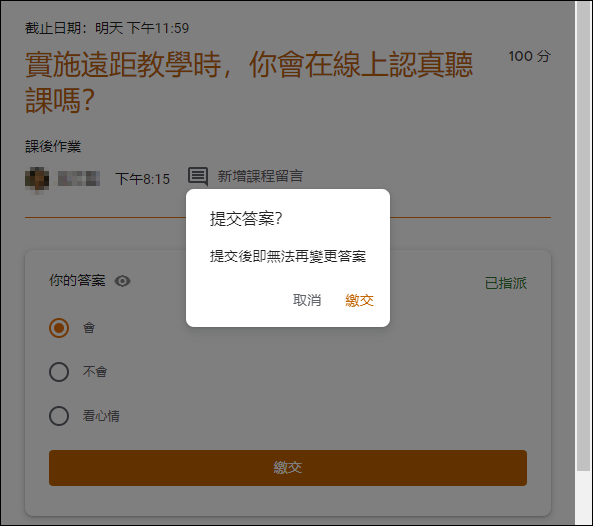Select the 看心情 radio option
The height and width of the screenshot is (526, 593).
(x=59, y=416)
